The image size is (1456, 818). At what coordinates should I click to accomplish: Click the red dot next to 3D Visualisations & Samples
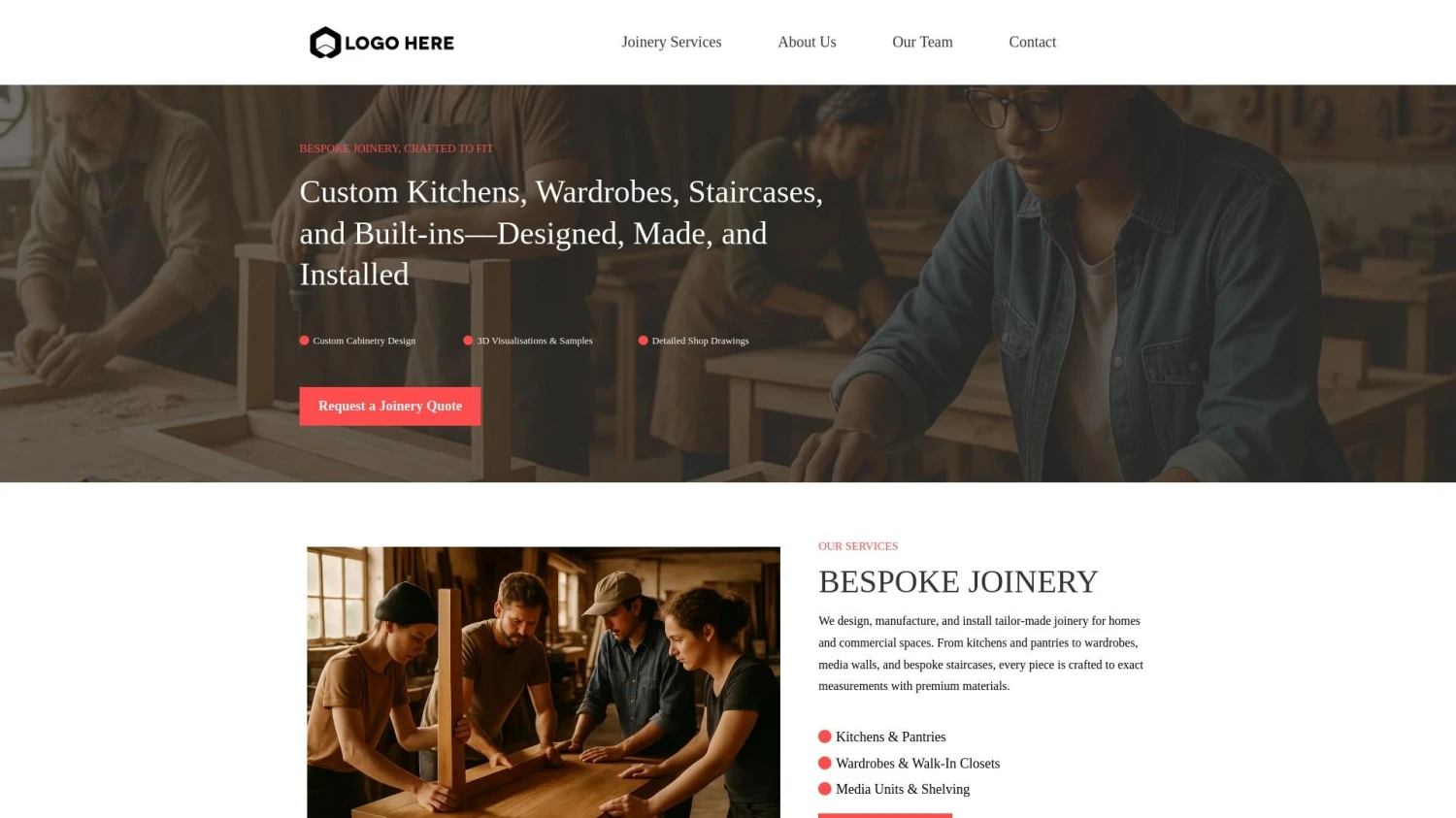pyautogui.click(x=468, y=341)
